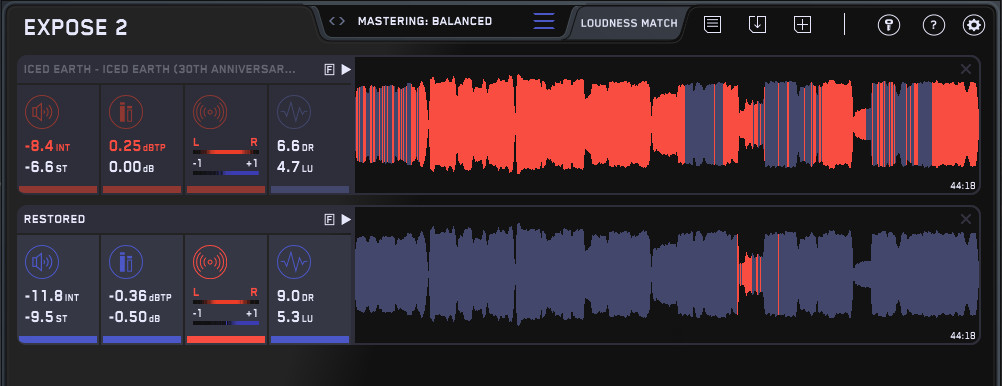Click the red bar under Iced Earth loudness panel

point(58,190)
